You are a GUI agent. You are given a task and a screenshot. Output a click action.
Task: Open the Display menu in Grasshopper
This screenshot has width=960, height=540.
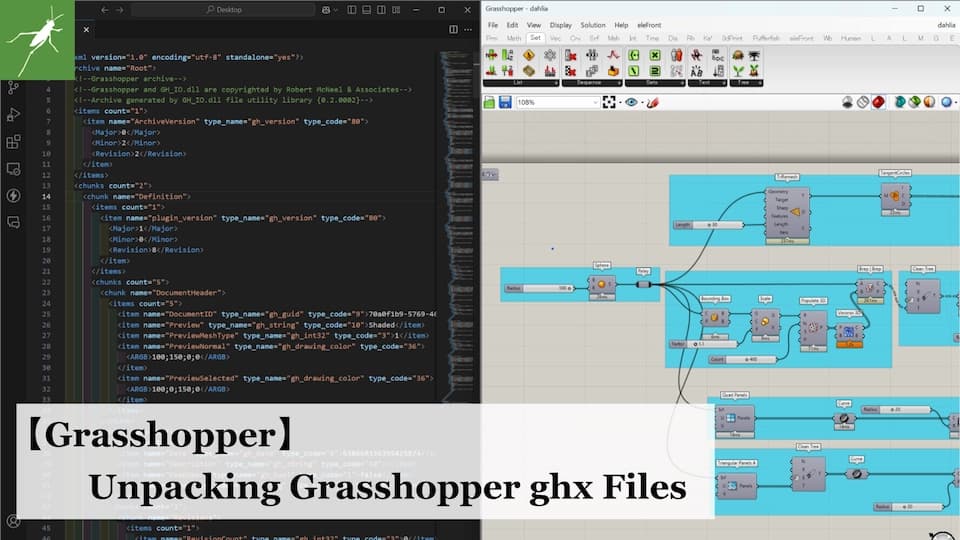561,25
